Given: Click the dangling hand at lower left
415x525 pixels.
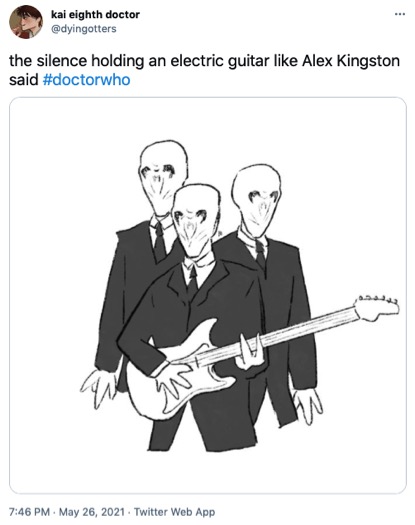Looking at the screenshot, I should (x=98, y=388).
